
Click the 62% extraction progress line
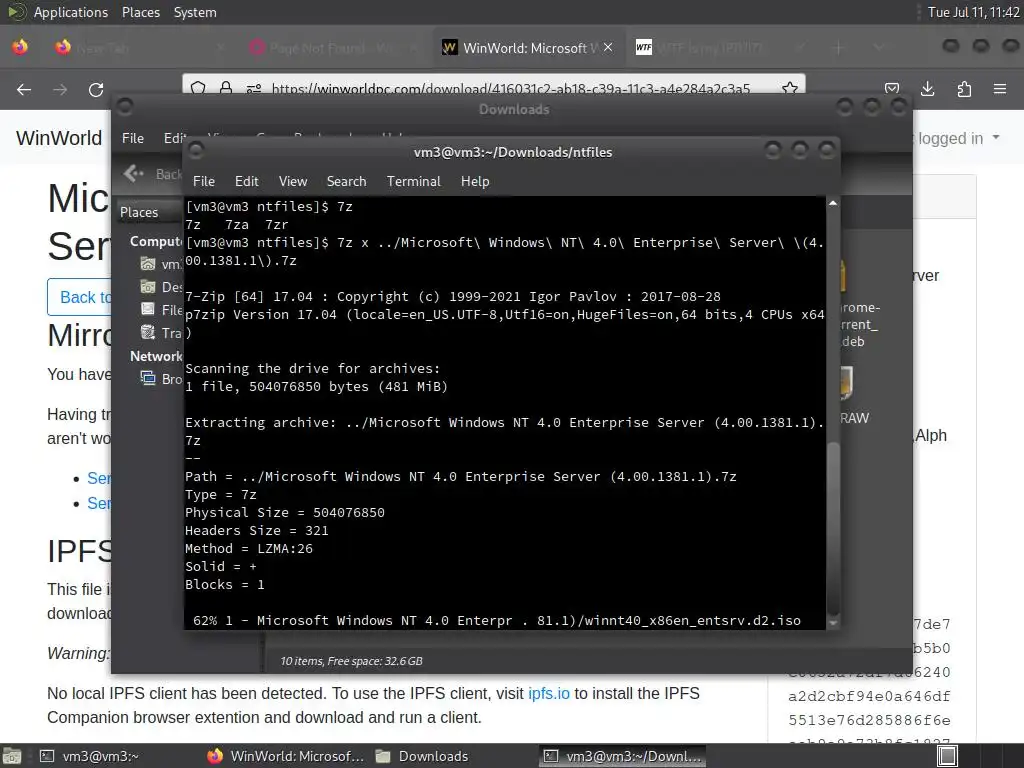point(496,620)
